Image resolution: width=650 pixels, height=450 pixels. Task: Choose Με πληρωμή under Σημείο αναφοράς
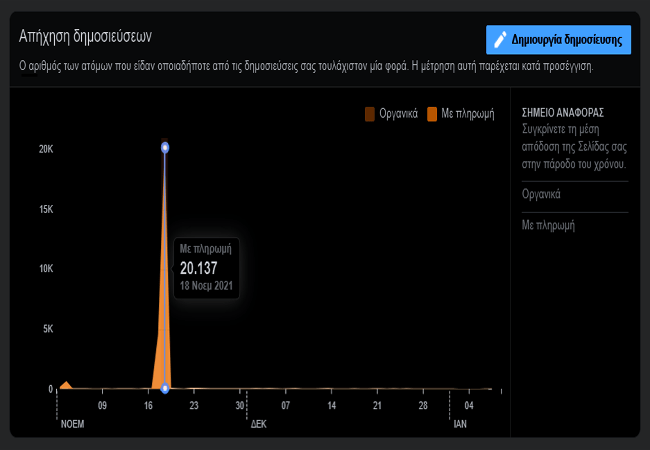(548, 225)
